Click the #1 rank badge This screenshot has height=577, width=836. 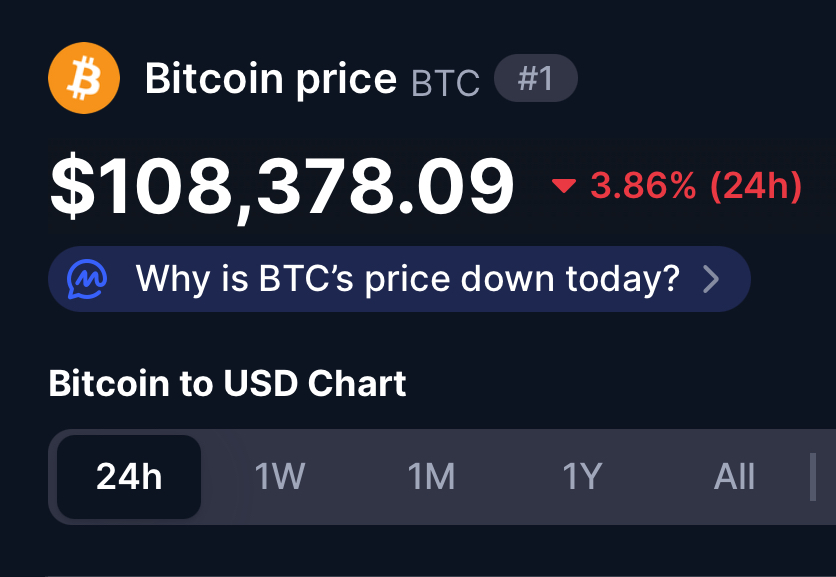(x=535, y=80)
